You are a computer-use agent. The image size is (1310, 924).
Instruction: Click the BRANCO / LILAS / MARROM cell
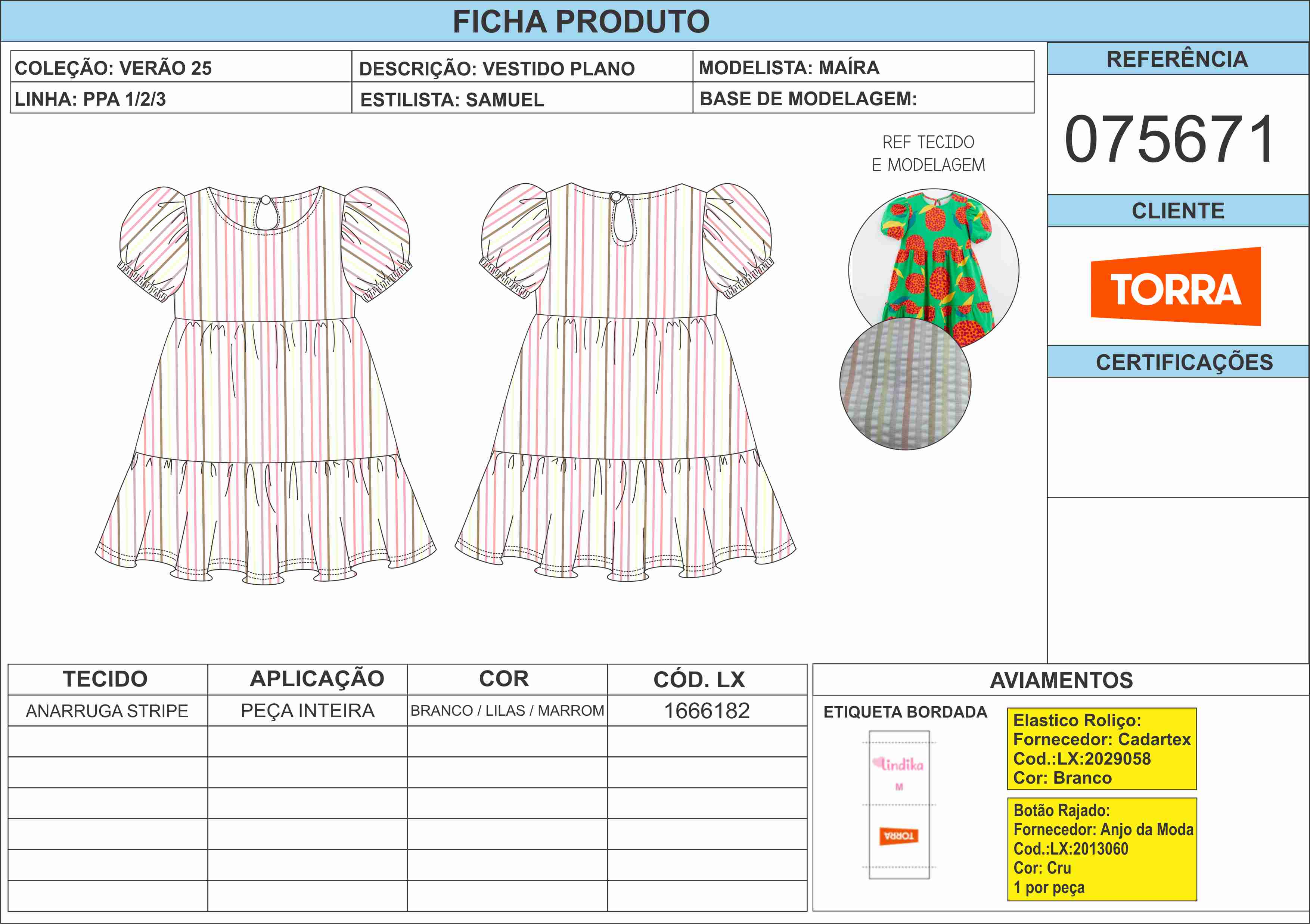[x=507, y=711]
